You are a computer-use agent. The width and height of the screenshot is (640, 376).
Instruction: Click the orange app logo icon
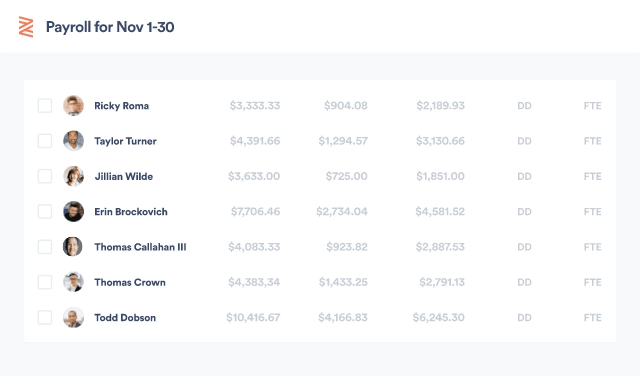tap(26, 27)
